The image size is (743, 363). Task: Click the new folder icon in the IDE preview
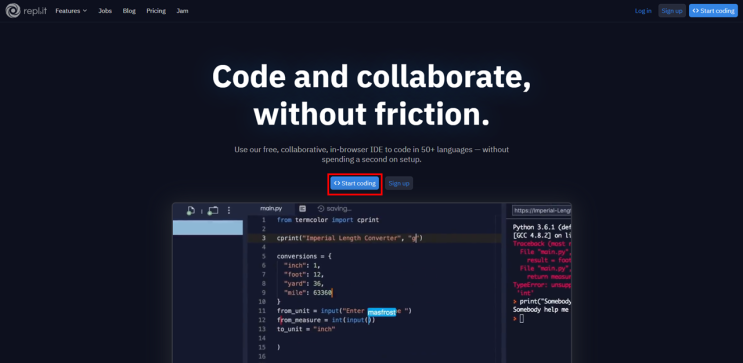(x=213, y=210)
